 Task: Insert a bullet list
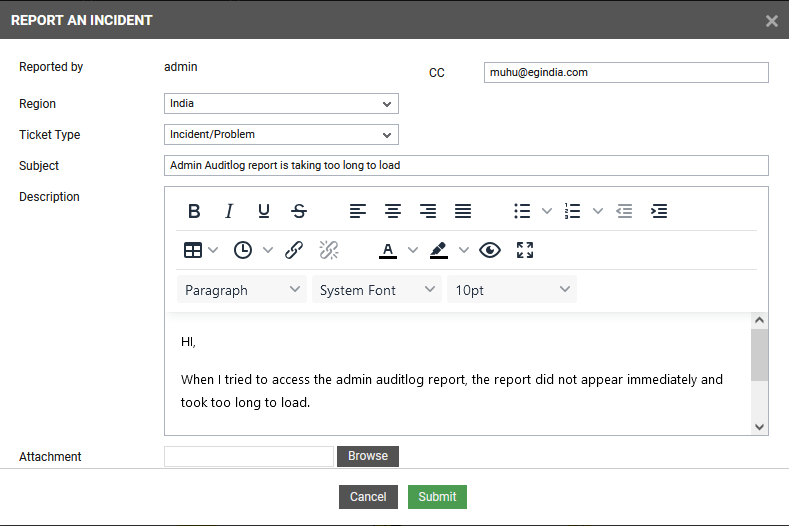pos(522,211)
